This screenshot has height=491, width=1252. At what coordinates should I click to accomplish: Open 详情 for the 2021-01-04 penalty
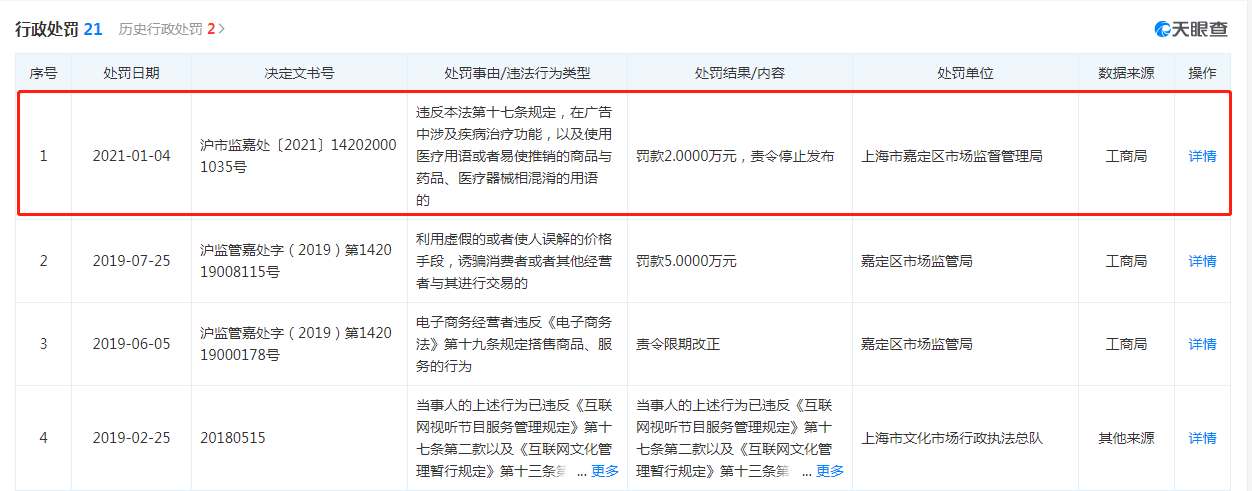(x=1203, y=157)
